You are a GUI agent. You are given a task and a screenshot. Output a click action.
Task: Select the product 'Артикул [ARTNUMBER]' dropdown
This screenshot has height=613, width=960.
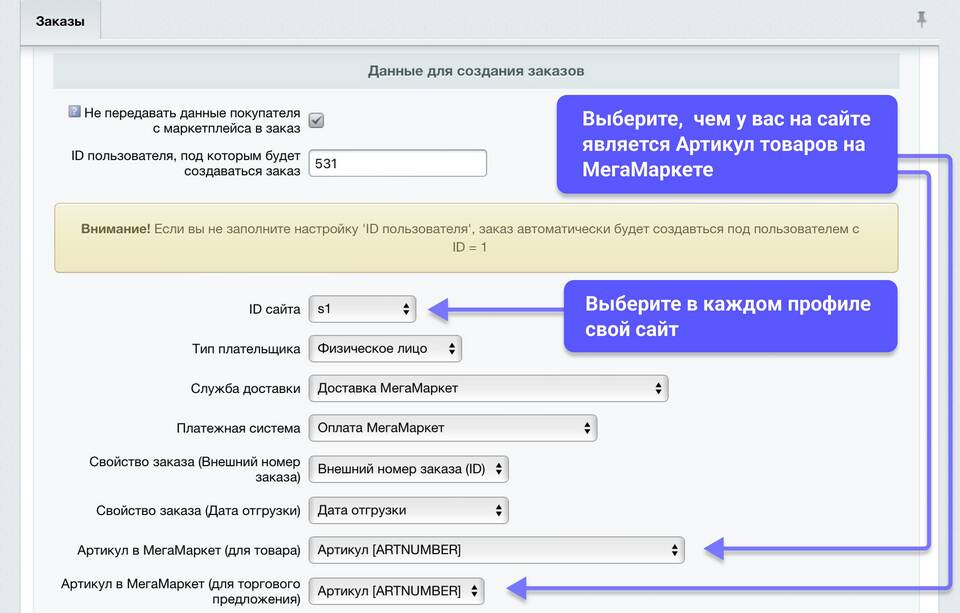coord(496,549)
